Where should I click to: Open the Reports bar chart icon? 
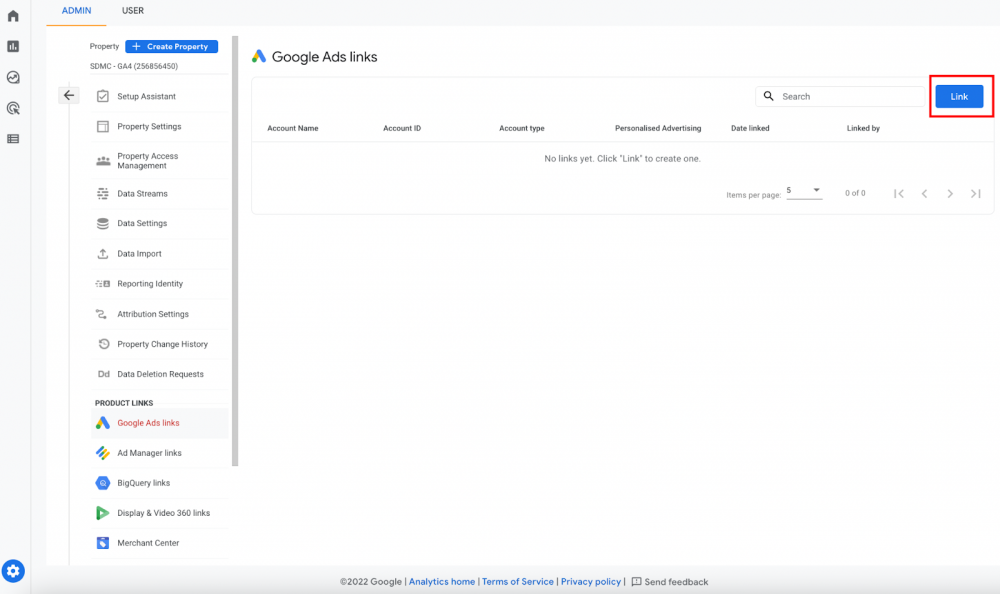tap(13, 47)
